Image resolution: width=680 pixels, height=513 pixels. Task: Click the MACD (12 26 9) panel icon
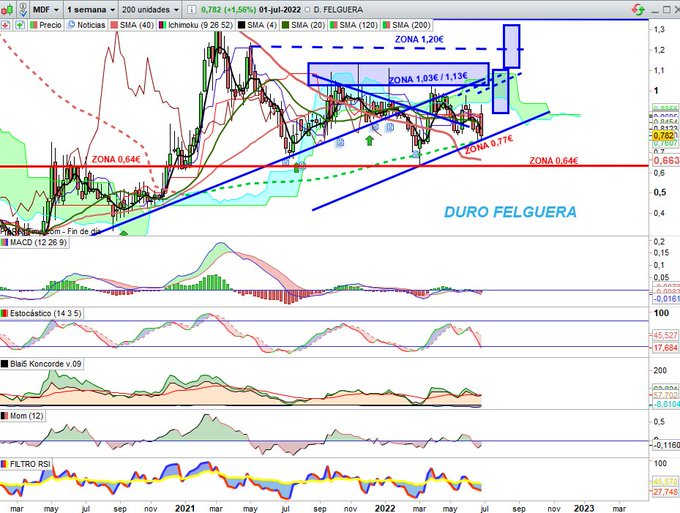[5, 242]
